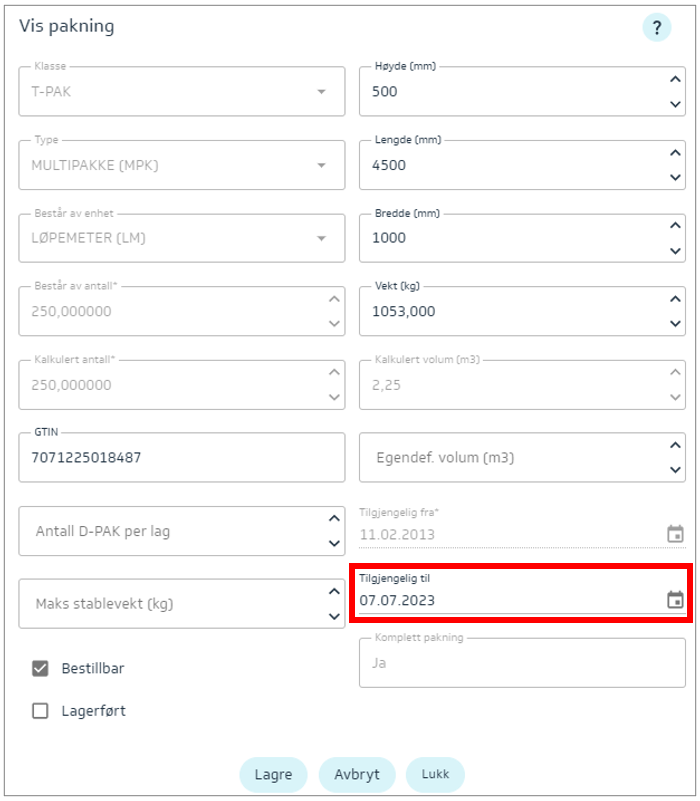Open calendar for Tilgjengelig fra date
Screen dimensions: 700x801
tap(675, 534)
